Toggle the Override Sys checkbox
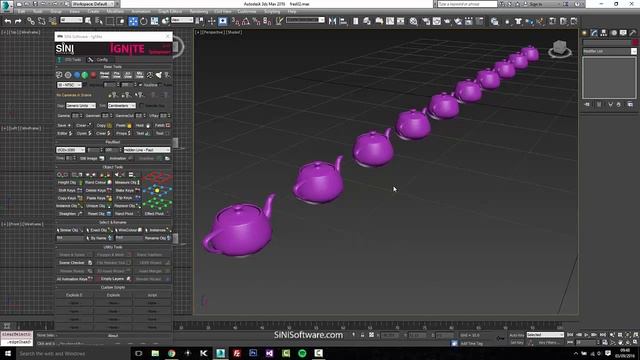The image size is (640, 360). click(x=142, y=106)
